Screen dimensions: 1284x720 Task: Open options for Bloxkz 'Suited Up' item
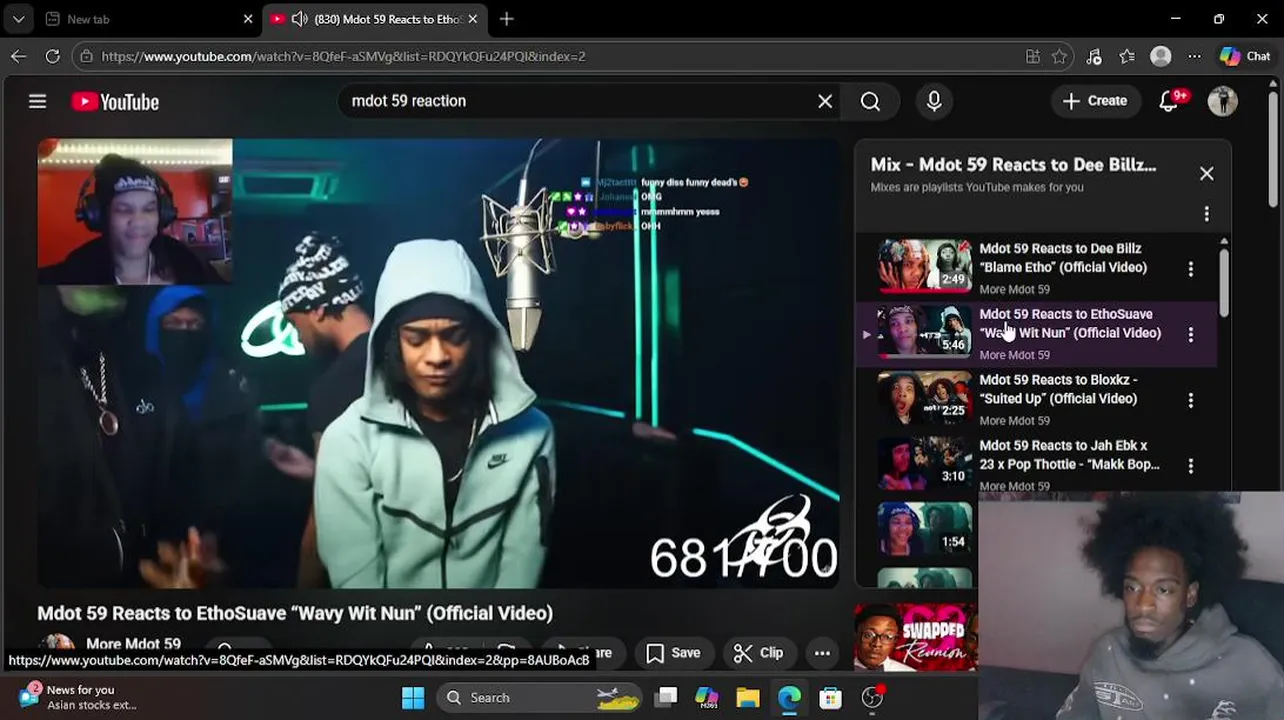pyautogui.click(x=1190, y=400)
